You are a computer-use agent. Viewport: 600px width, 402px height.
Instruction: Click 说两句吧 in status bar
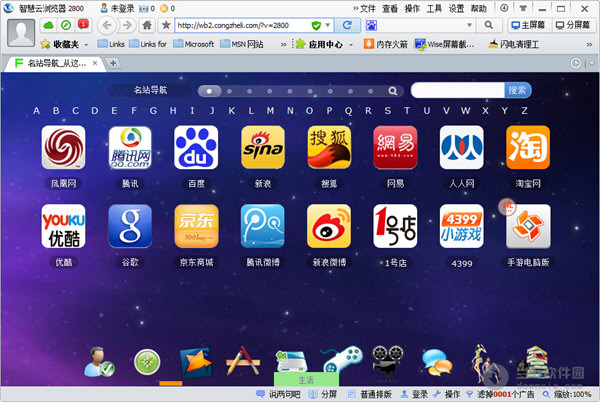coord(279,394)
